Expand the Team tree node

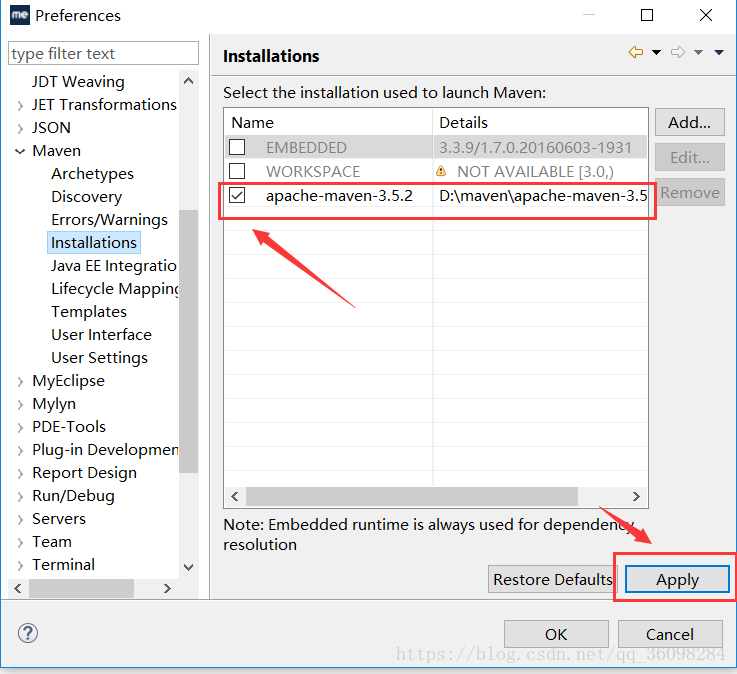click(20, 542)
